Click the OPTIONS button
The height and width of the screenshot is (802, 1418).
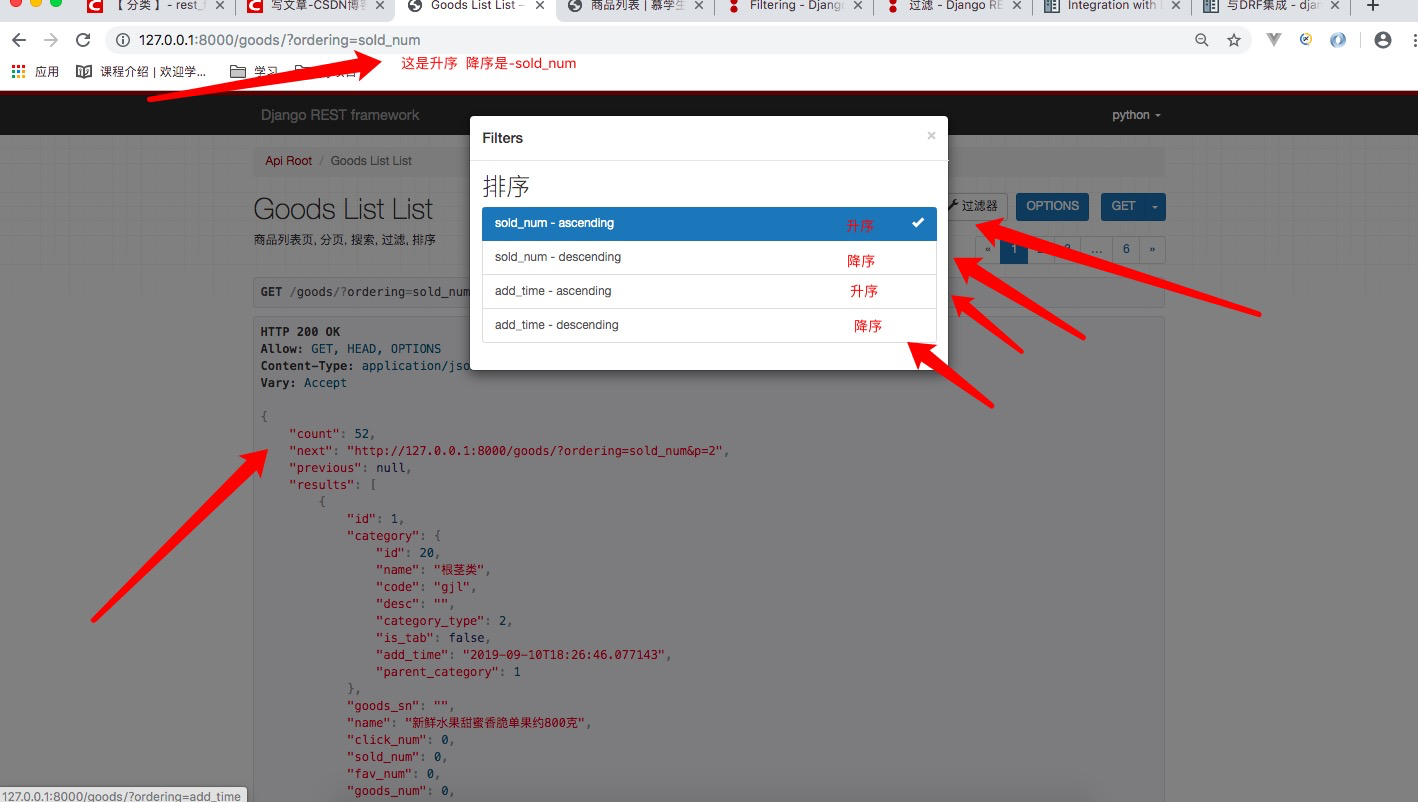coord(1052,207)
